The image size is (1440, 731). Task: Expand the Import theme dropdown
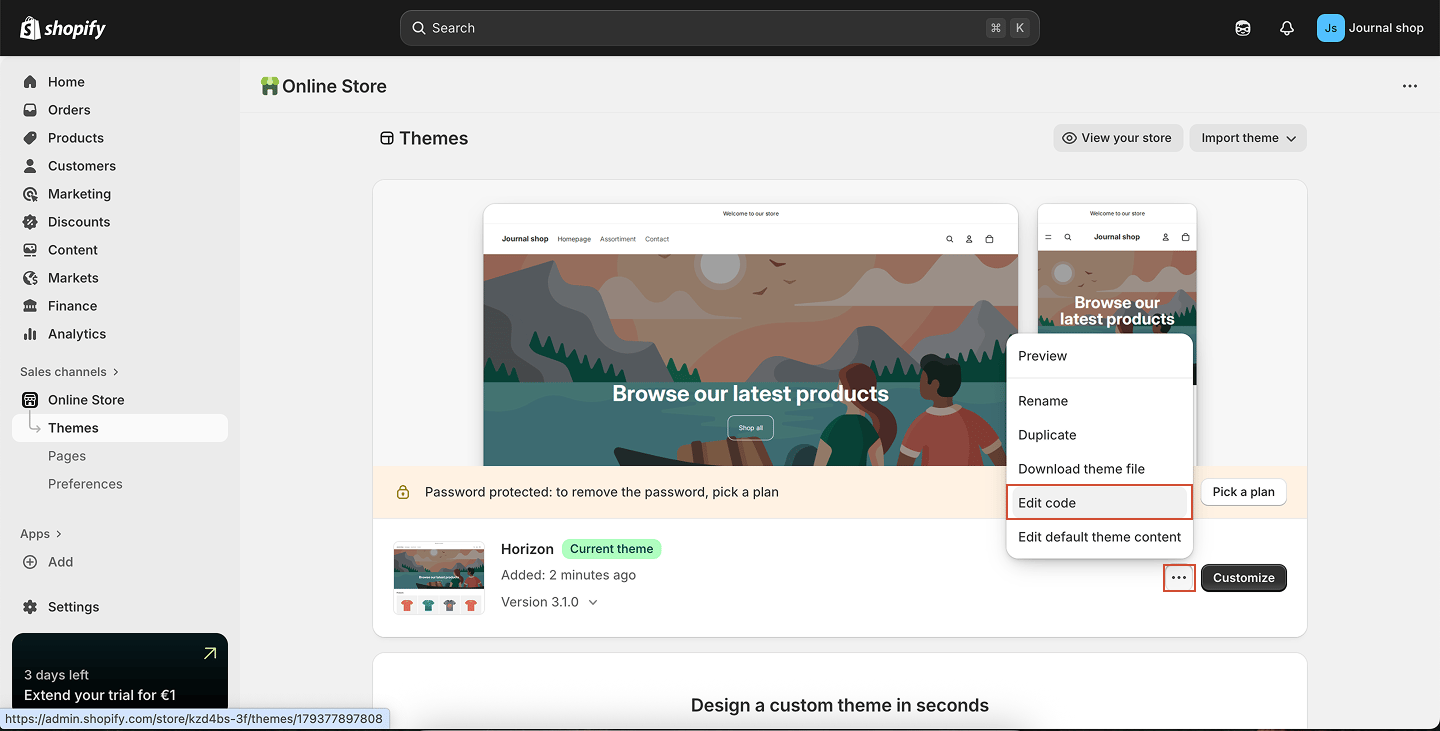tap(1248, 138)
